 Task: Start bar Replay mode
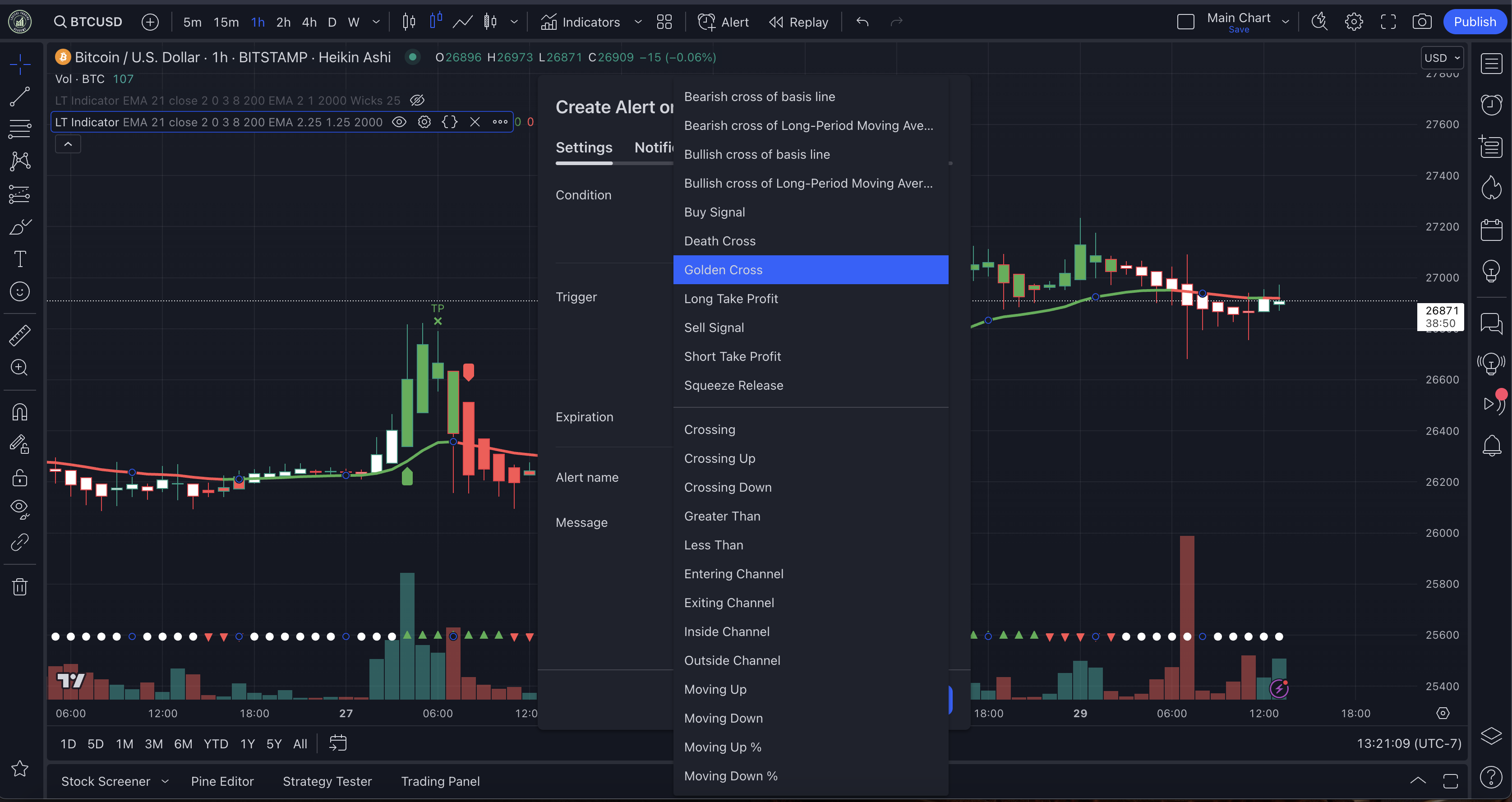coord(798,22)
